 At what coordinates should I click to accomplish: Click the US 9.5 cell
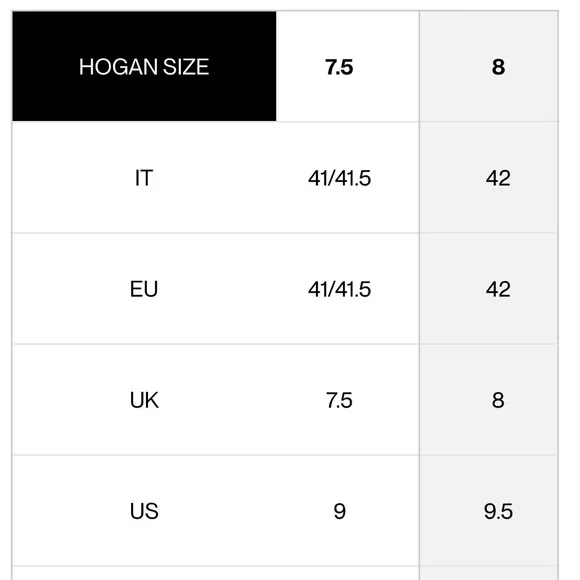pyautogui.click(x=498, y=511)
